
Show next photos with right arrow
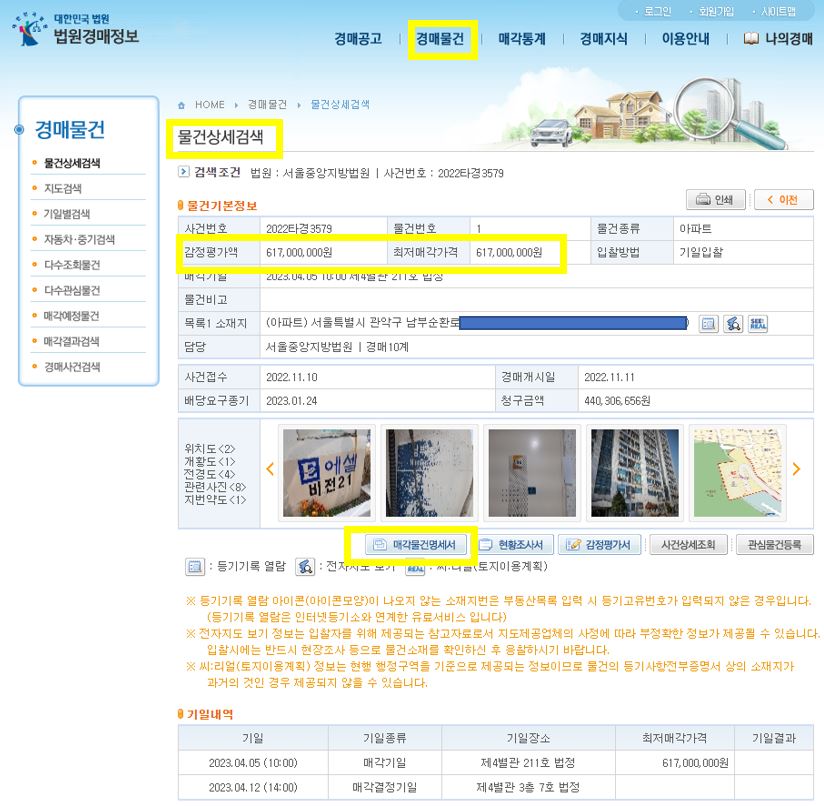pyautogui.click(x=796, y=469)
